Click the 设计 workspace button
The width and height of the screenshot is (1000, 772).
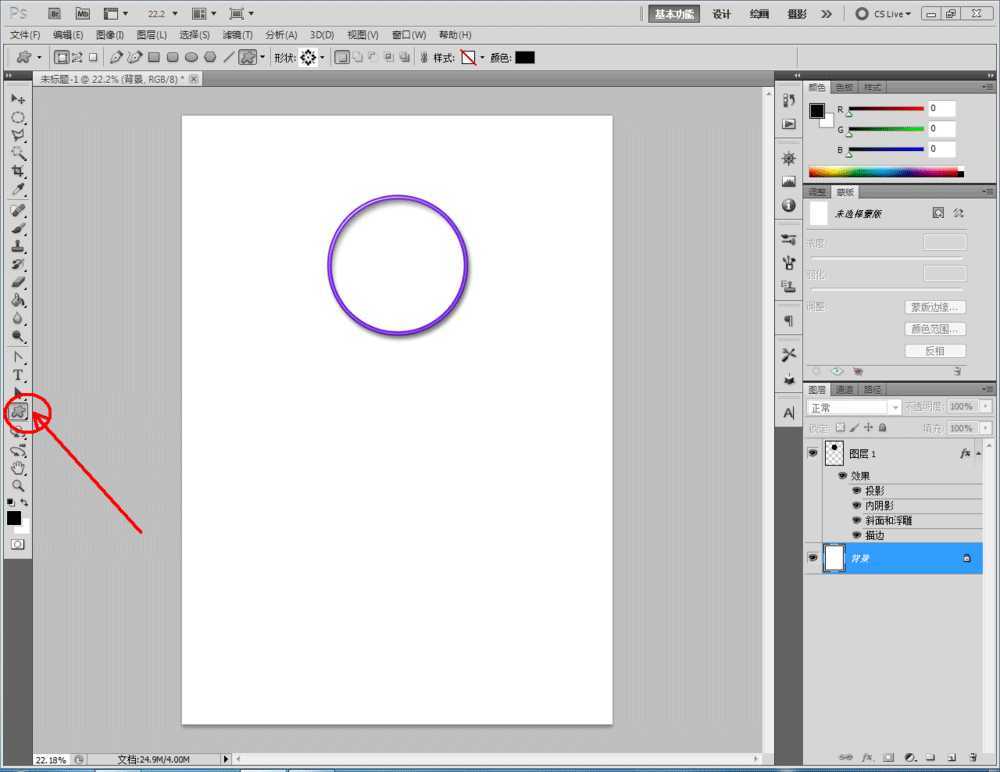point(722,14)
